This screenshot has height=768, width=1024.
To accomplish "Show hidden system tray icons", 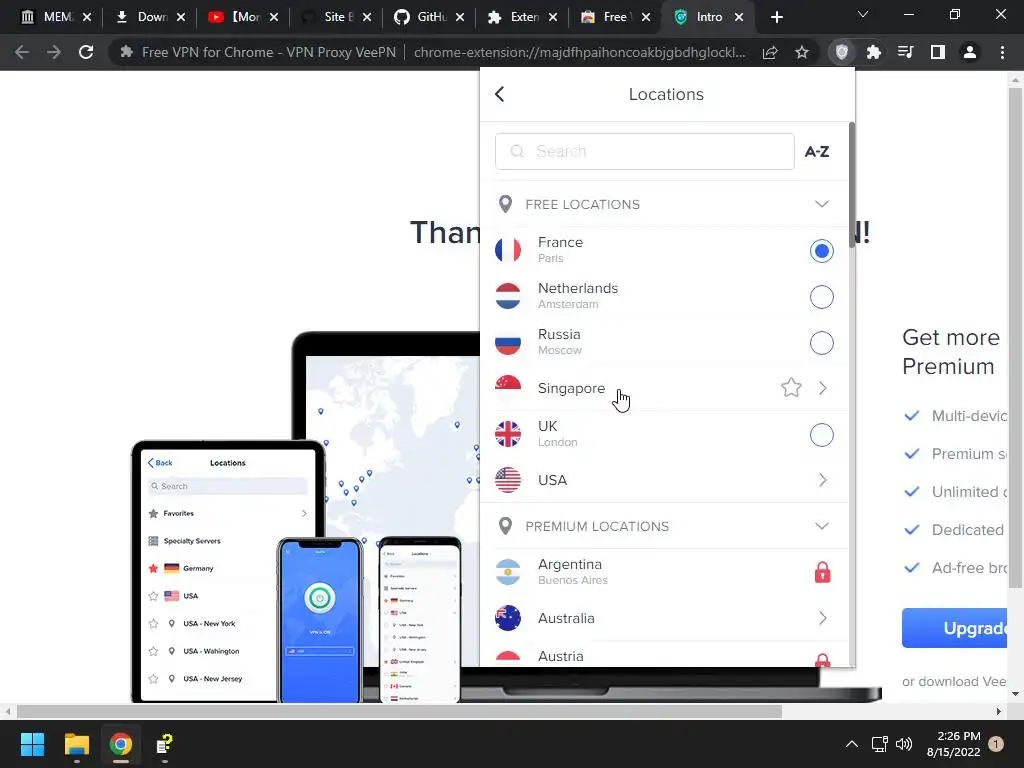I will point(852,744).
